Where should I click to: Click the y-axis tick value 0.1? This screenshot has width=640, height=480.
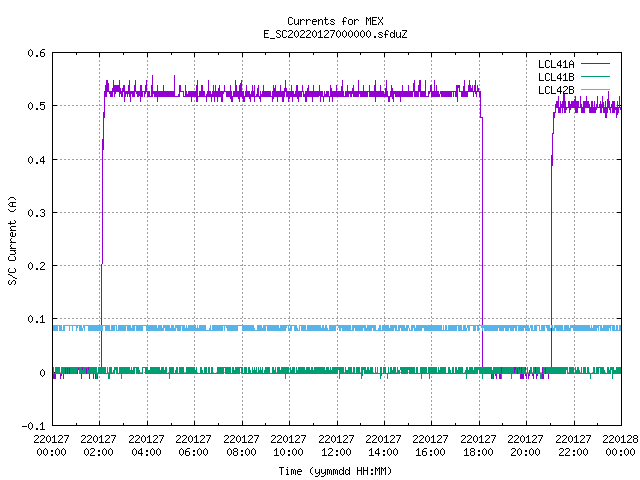[36, 319]
